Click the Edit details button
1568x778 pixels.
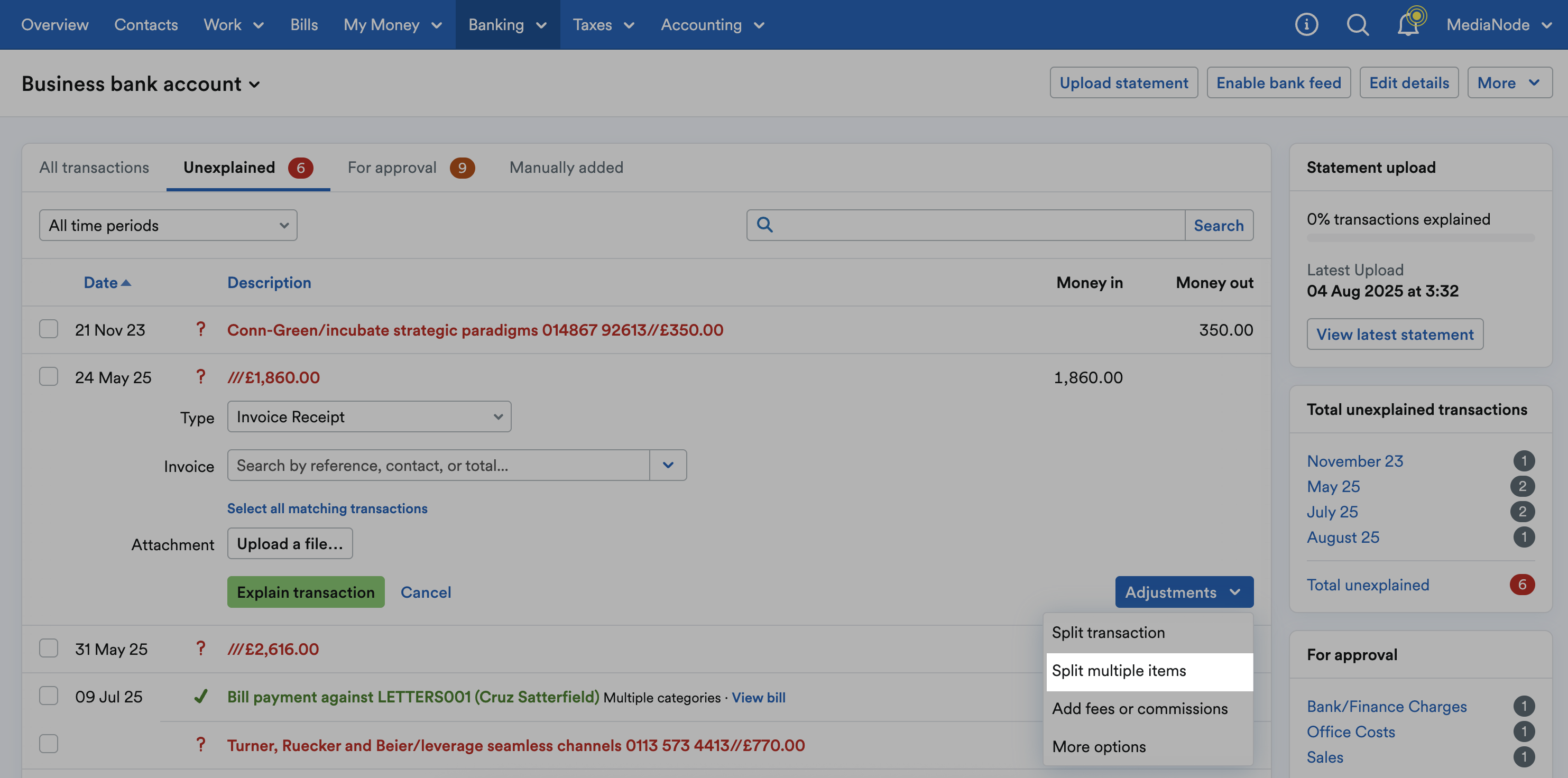point(1408,82)
